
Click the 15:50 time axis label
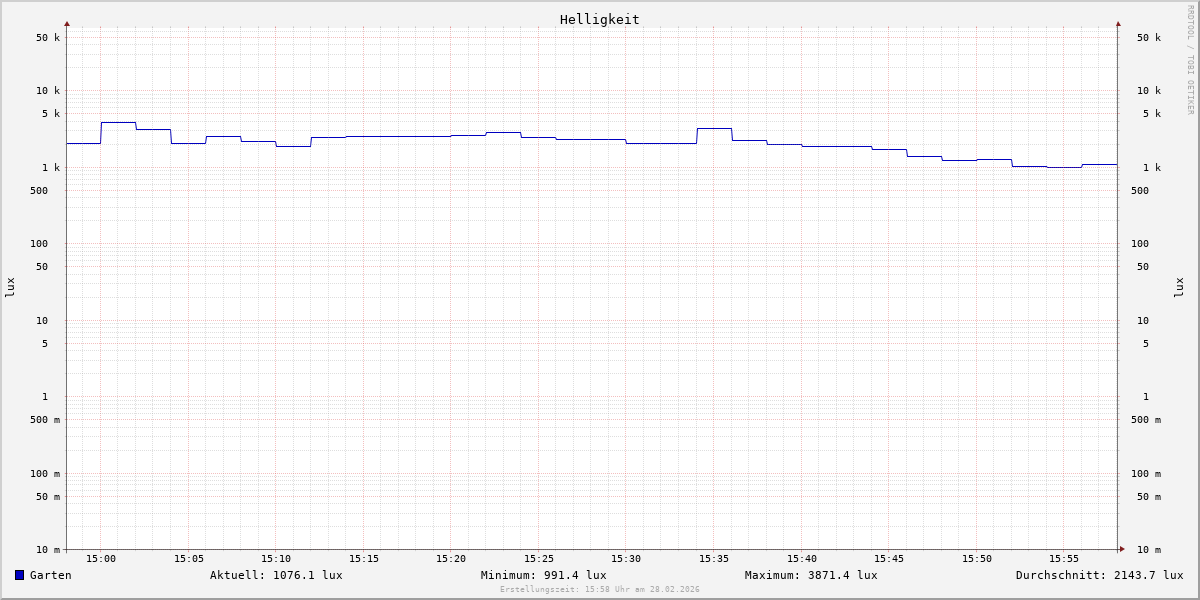tap(977, 559)
